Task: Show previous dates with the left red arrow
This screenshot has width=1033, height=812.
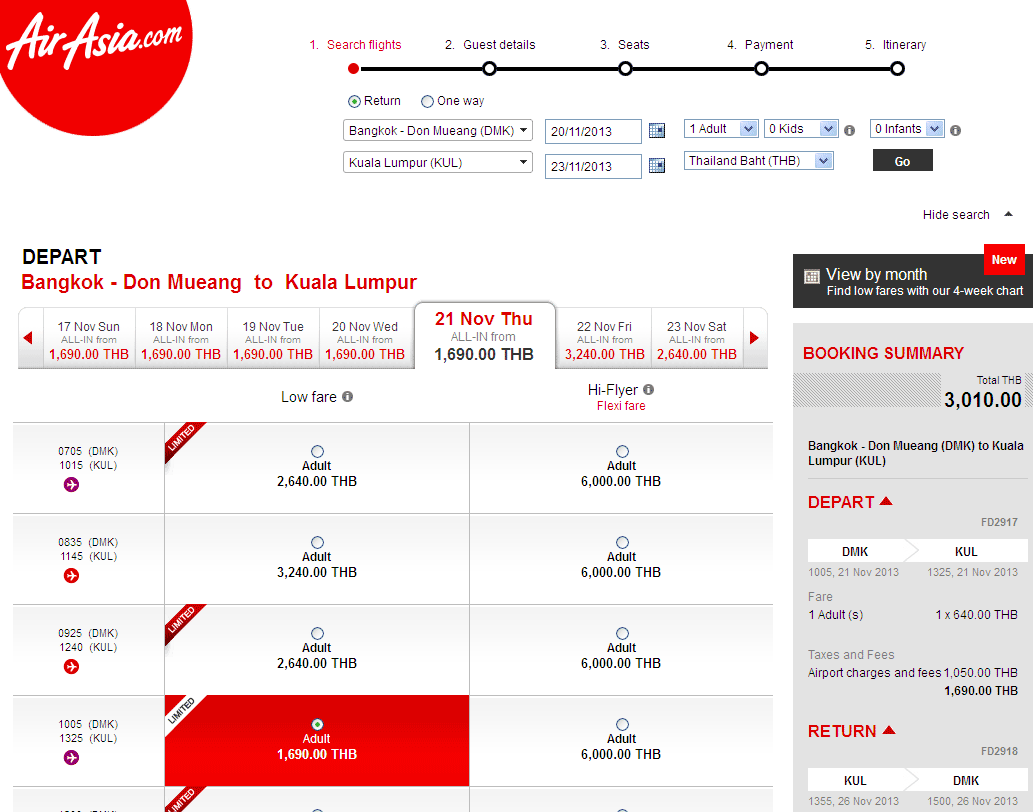Action: click(x=28, y=338)
